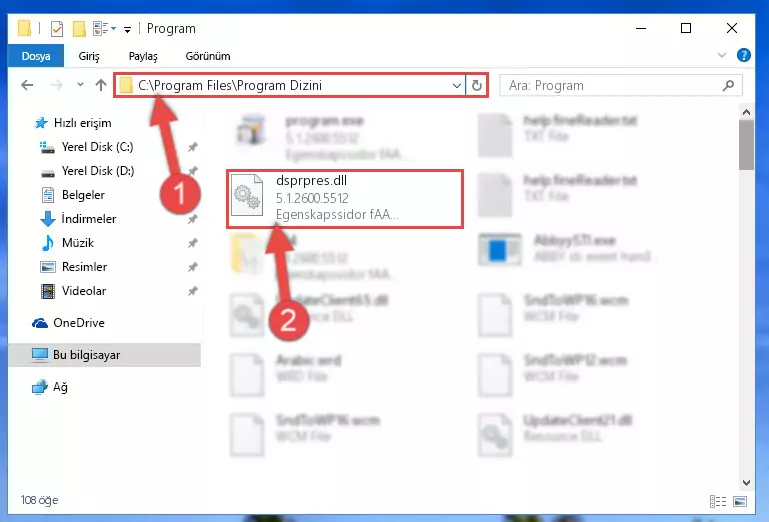Click the Ara: Program search box
Screen dimensions: 769x522
coord(620,85)
